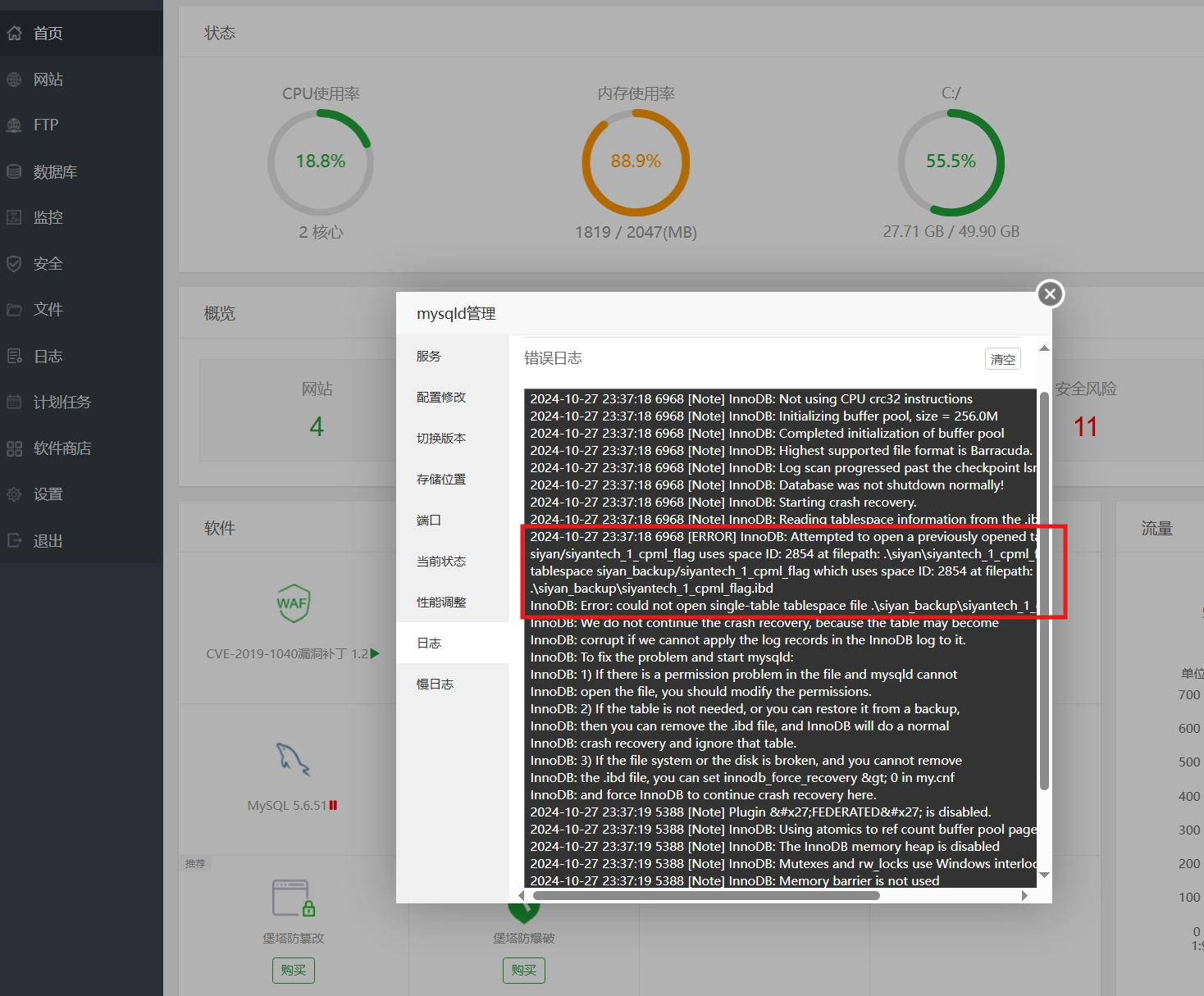The height and width of the screenshot is (996, 1204).
Task: Click the FTP icon in sidebar
Action: 14,125
